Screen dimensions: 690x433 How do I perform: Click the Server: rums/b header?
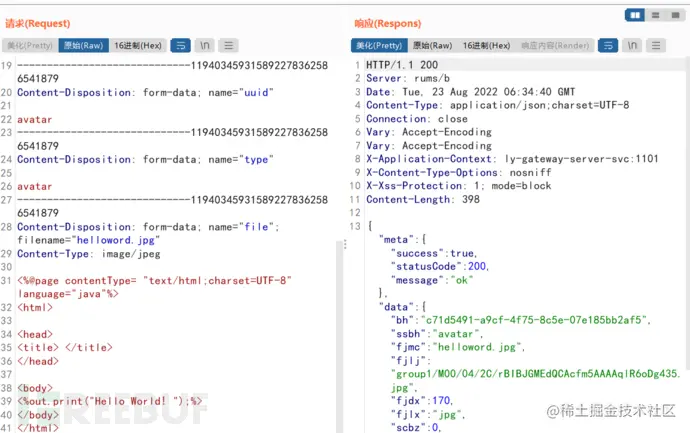[x=408, y=78]
